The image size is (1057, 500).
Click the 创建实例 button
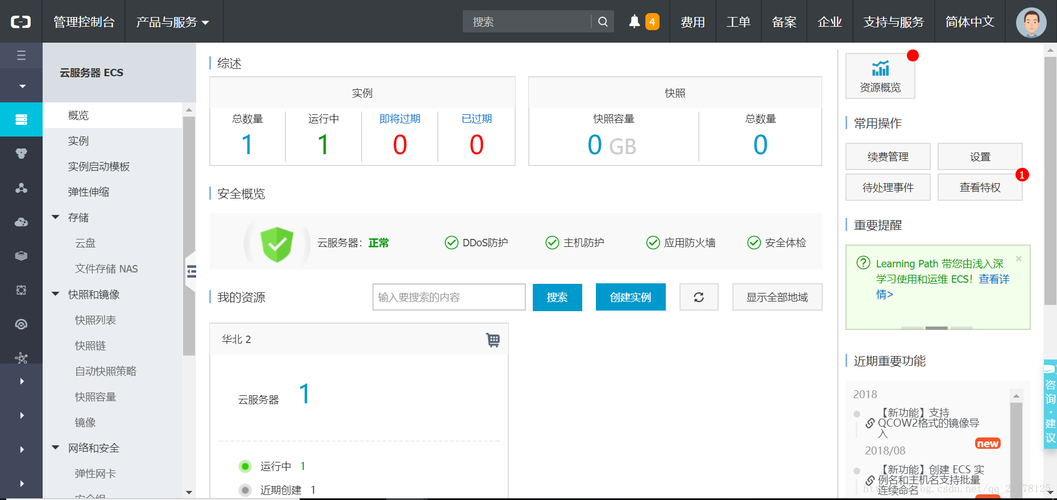(x=630, y=297)
